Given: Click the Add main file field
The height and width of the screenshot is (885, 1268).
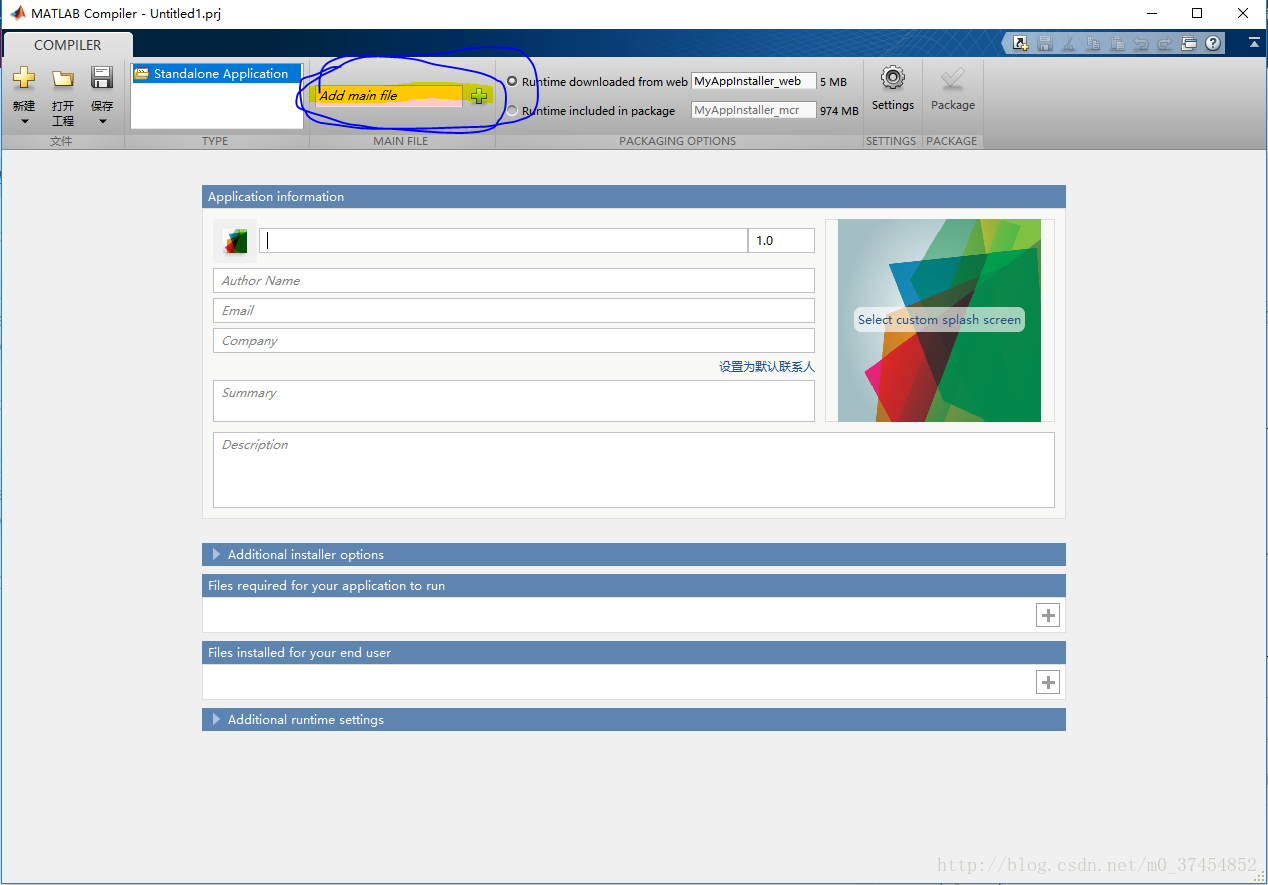Looking at the screenshot, I should click(x=389, y=96).
